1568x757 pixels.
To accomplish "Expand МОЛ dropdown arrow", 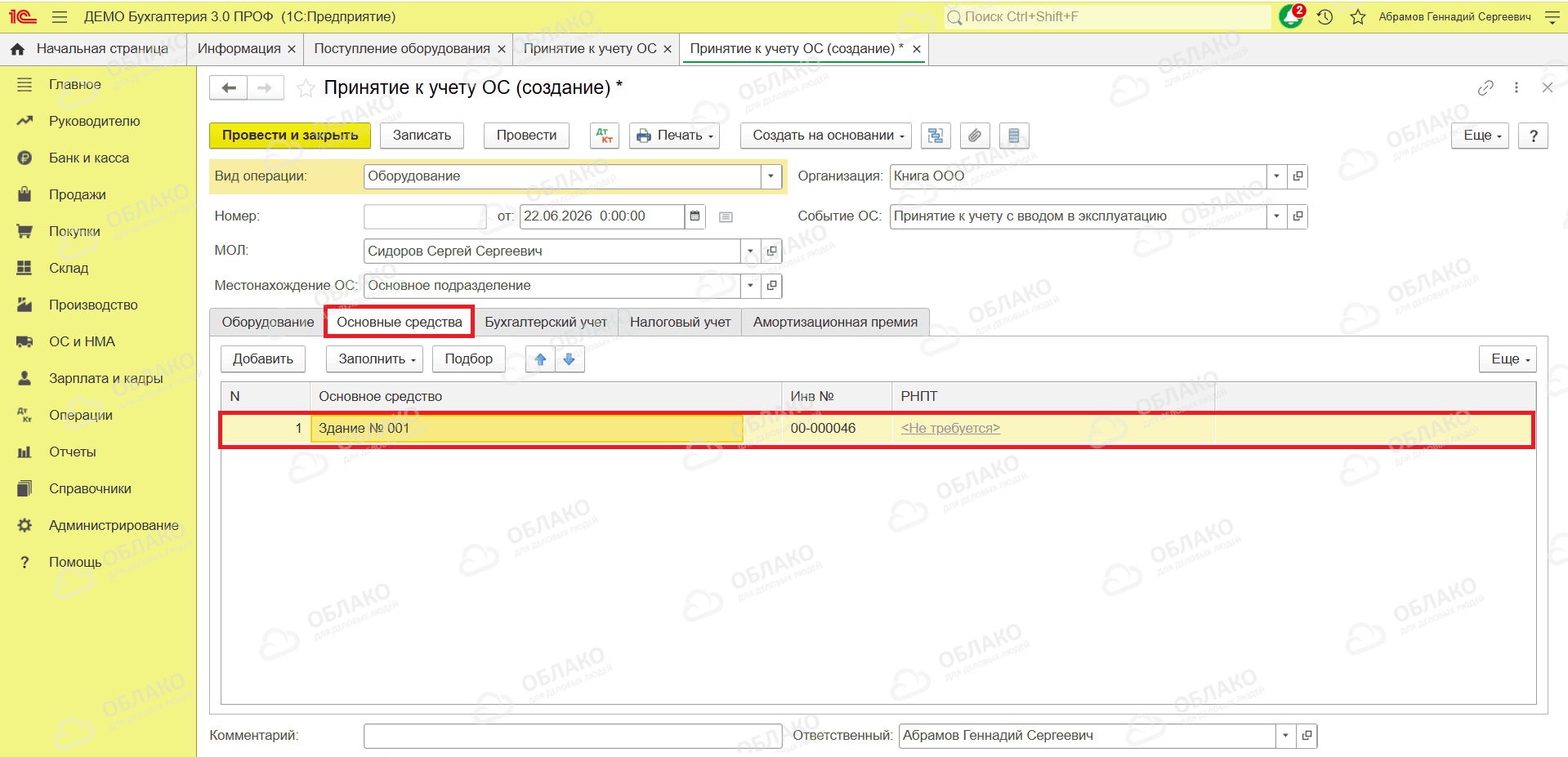I will tap(750, 252).
